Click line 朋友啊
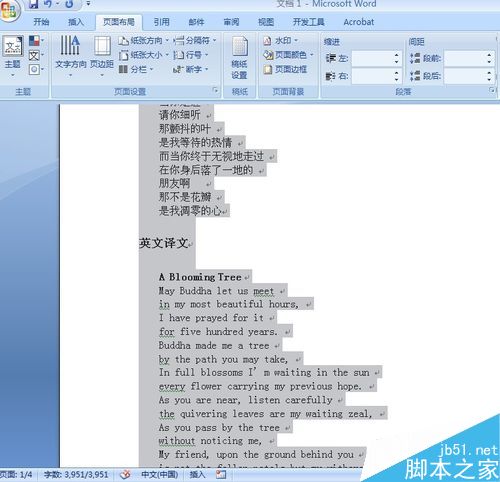Image resolution: width=500 pixels, height=482 pixels. (174, 183)
